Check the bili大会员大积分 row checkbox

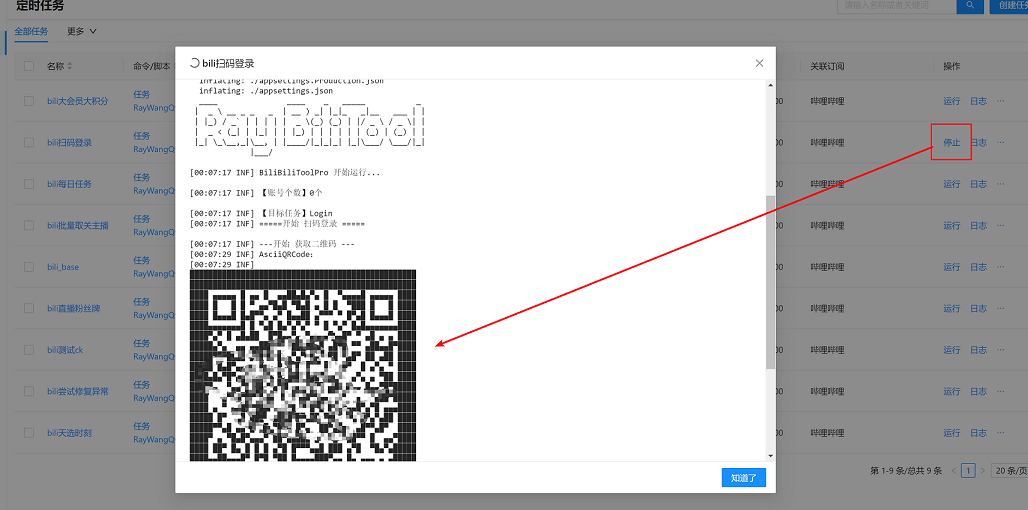[29, 101]
